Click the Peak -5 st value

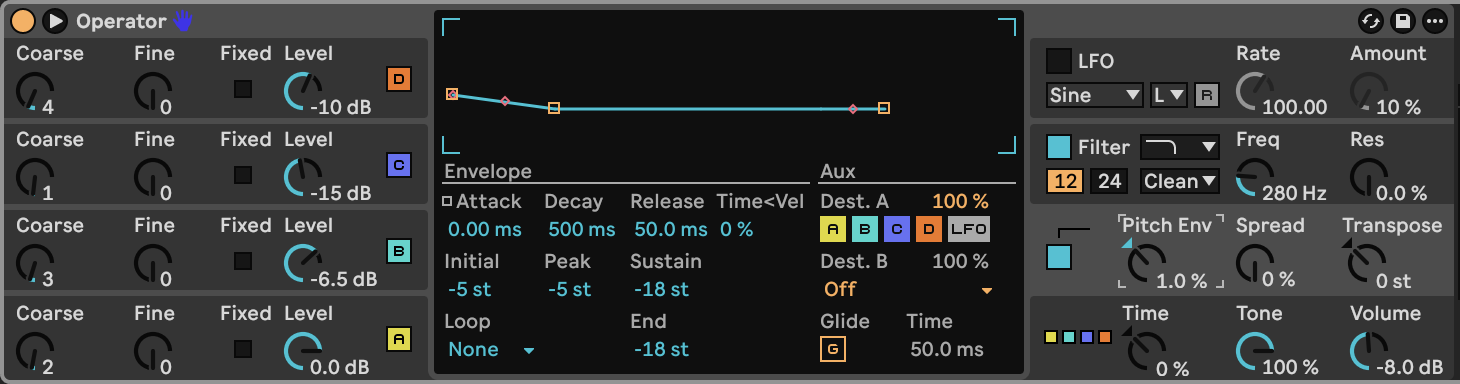(570, 290)
